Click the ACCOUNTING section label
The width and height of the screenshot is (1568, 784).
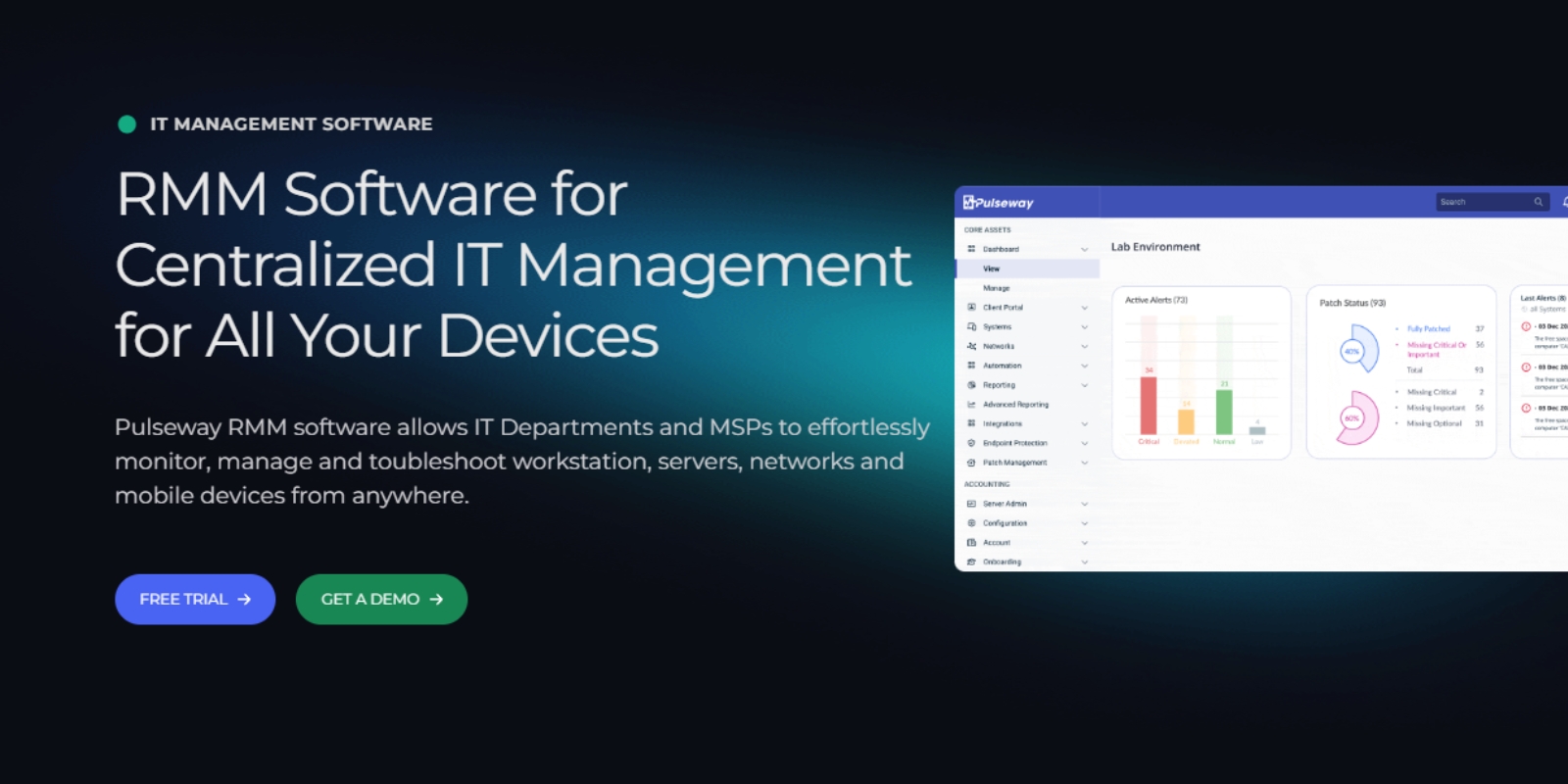(986, 484)
